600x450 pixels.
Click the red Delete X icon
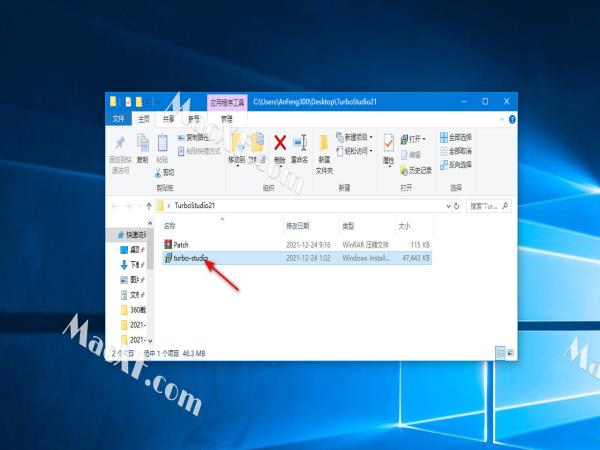coord(280,143)
